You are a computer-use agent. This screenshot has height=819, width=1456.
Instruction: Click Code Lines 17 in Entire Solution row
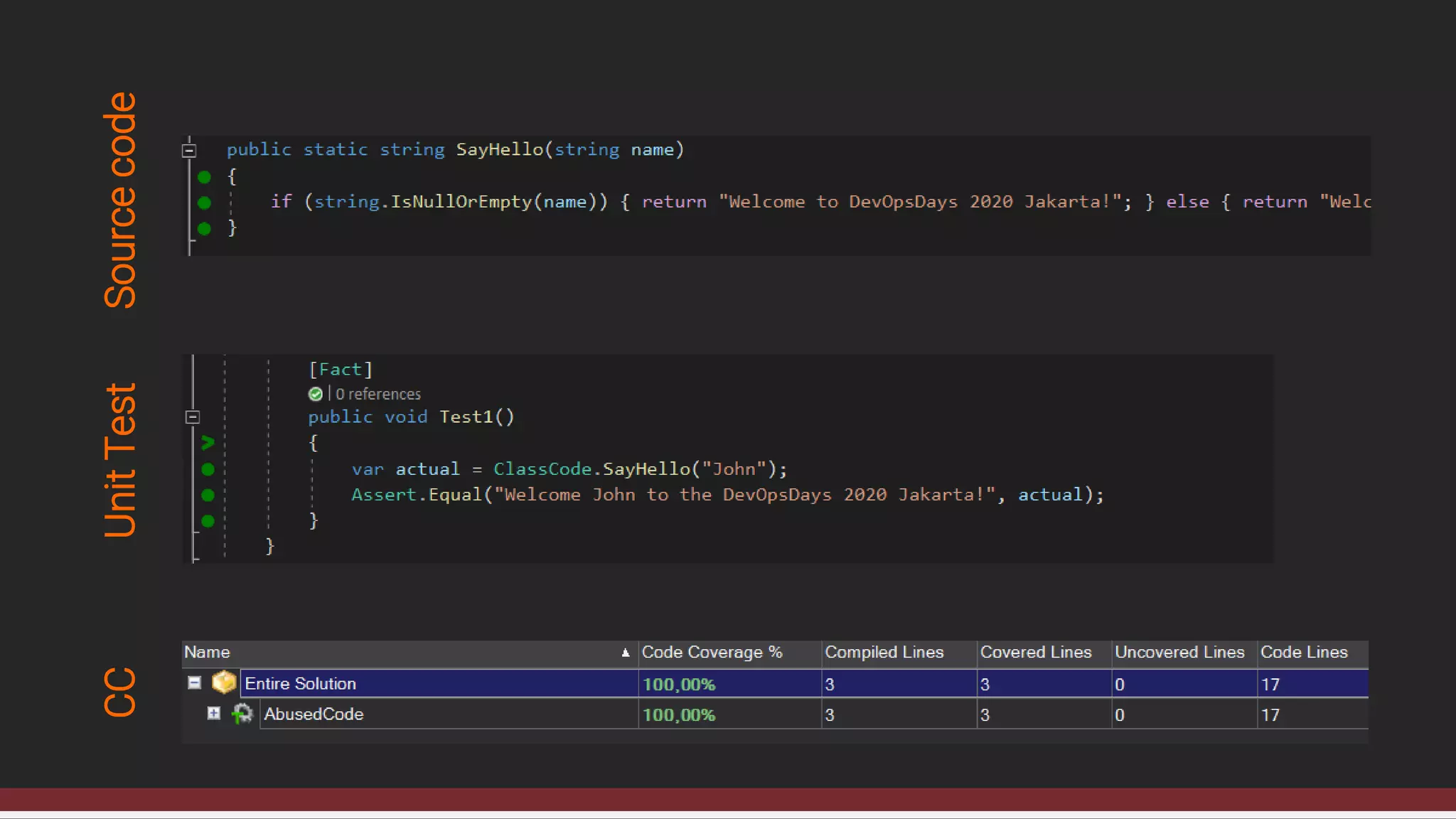coord(1270,685)
